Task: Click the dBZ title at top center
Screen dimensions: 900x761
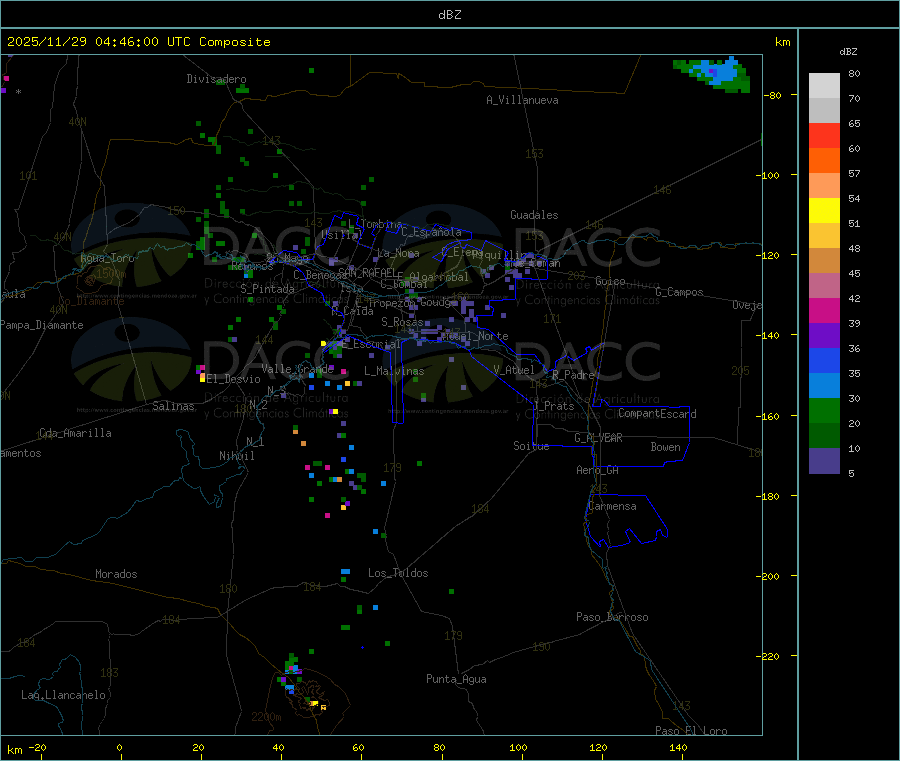Action: pyautogui.click(x=449, y=15)
